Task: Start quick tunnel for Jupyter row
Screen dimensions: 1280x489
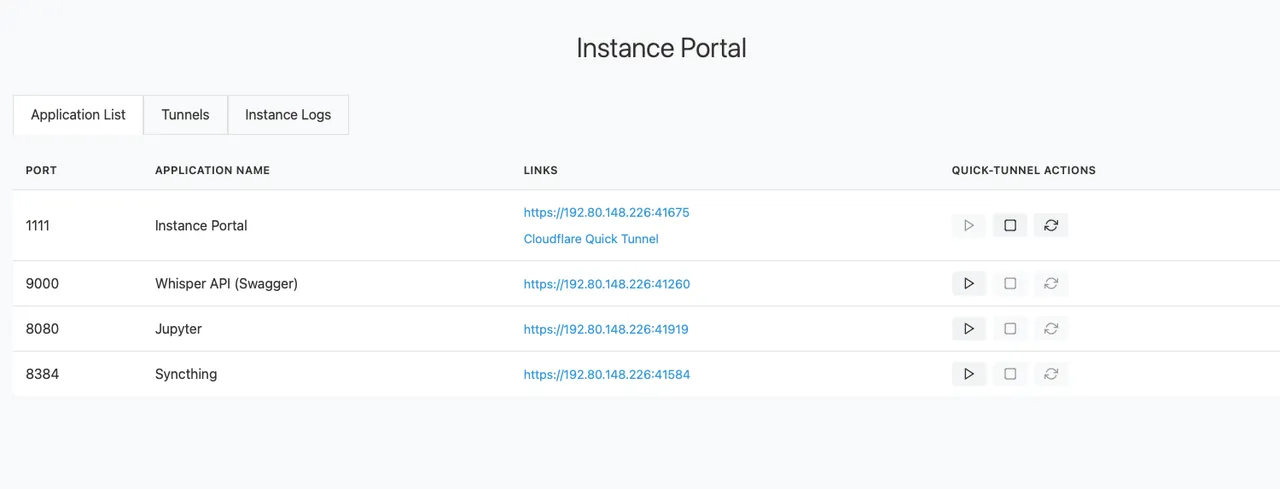Action: point(969,329)
